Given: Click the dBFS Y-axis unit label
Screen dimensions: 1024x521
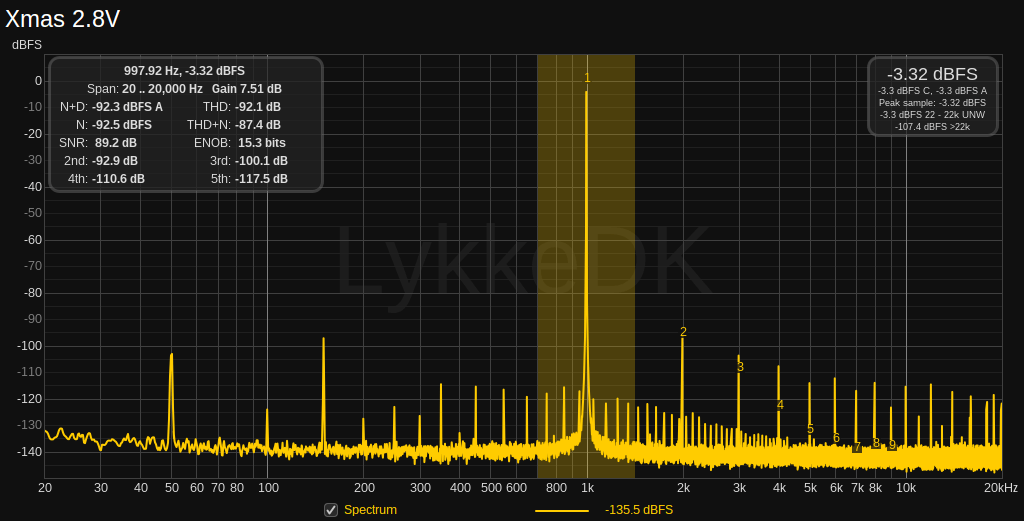Looking at the screenshot, I should click(27, 45).
